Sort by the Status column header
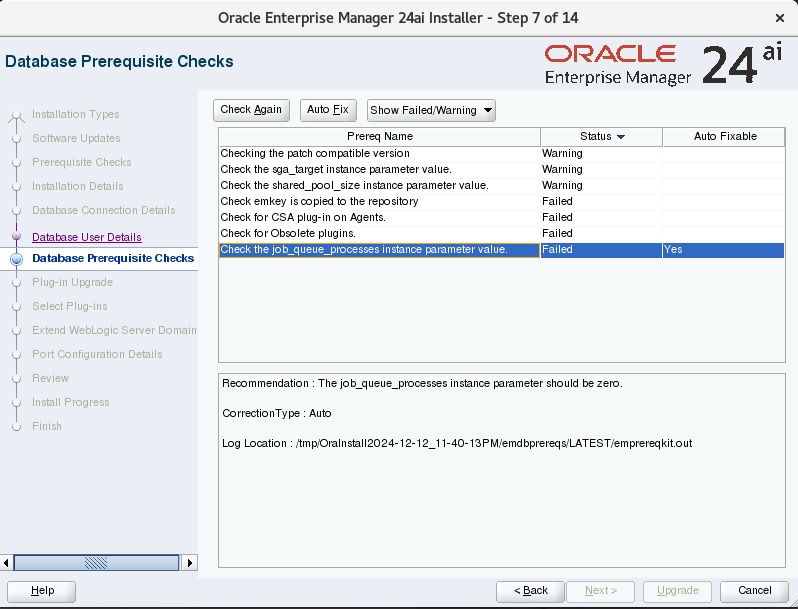This screenshot has width=798, height=609. [602, 136]
